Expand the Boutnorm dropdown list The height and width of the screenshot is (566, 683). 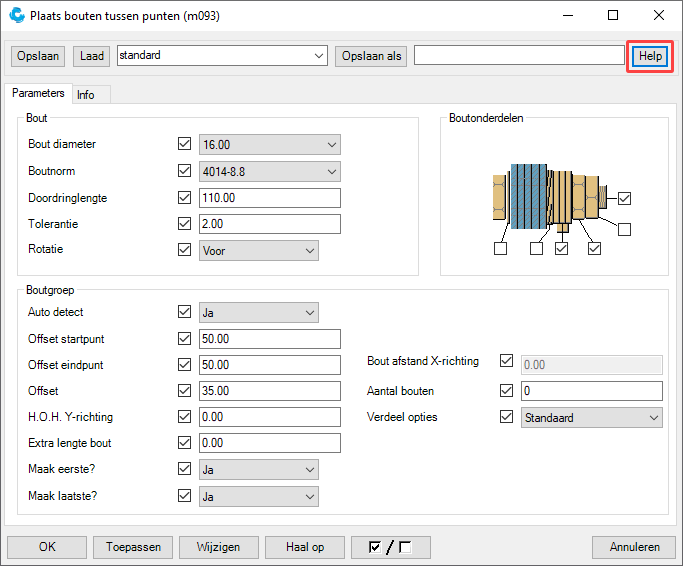[270, 171]
